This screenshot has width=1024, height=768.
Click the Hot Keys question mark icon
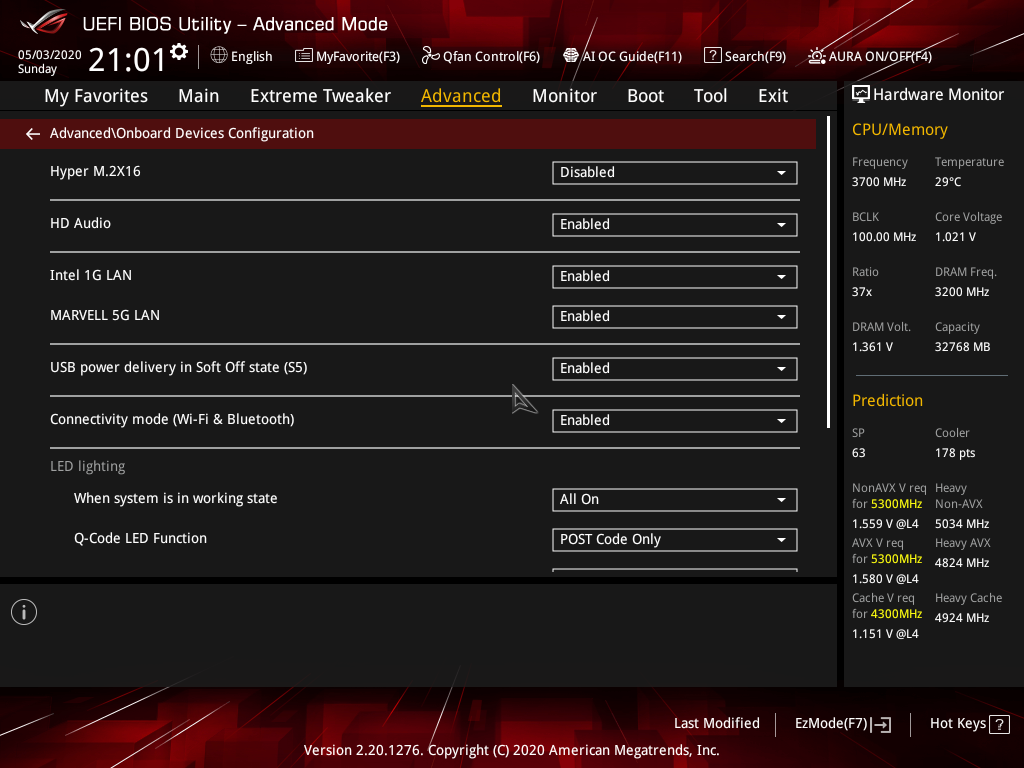coord(999,724)
